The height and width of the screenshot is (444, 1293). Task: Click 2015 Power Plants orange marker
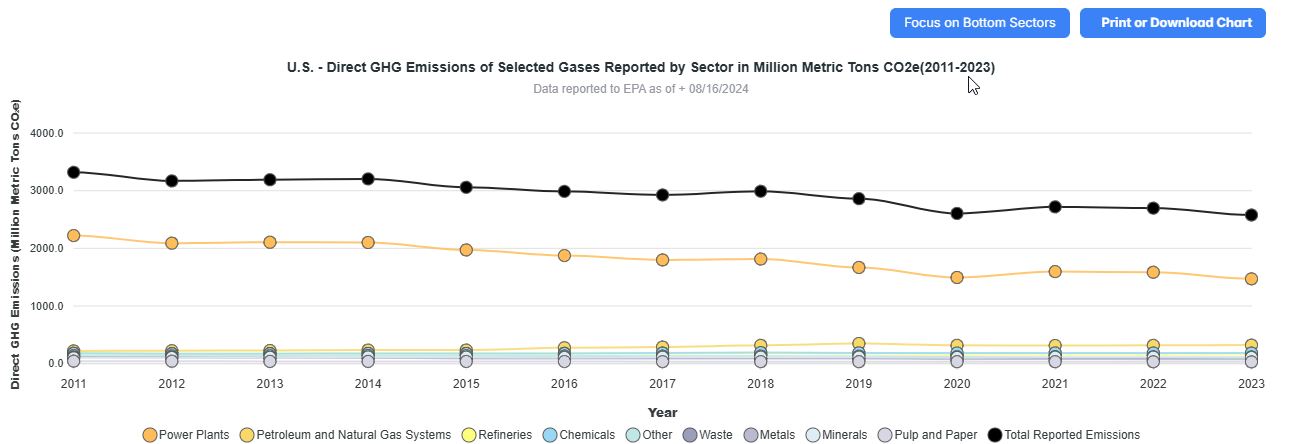pos(466,249)
